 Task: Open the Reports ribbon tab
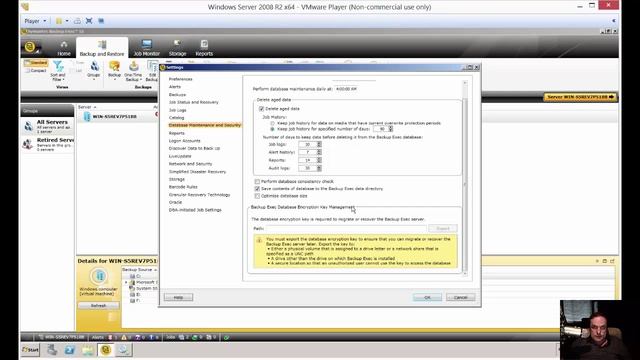point(204,48)
